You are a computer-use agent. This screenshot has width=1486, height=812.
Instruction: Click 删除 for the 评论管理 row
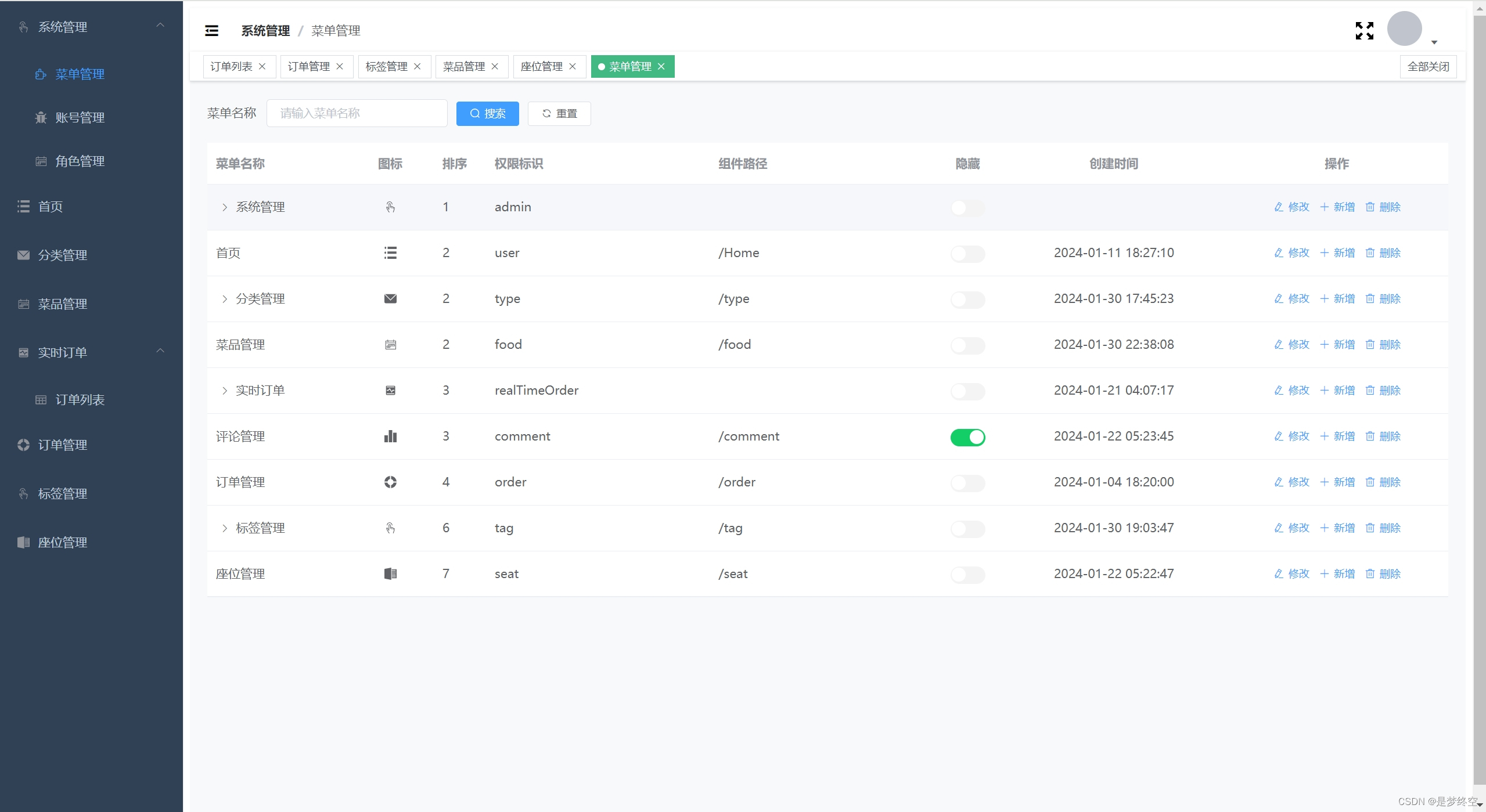click(x=1383, y=436)
